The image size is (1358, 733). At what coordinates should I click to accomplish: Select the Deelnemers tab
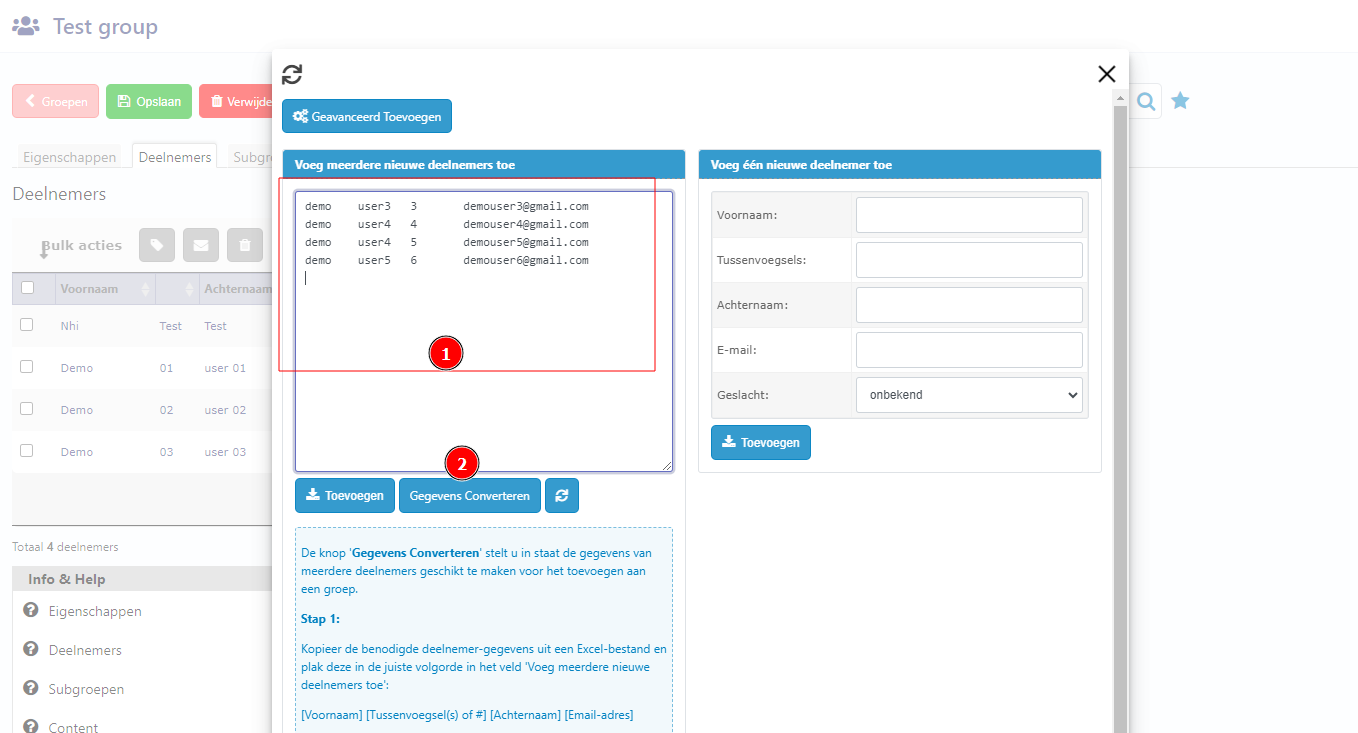(x=175, y=157)
